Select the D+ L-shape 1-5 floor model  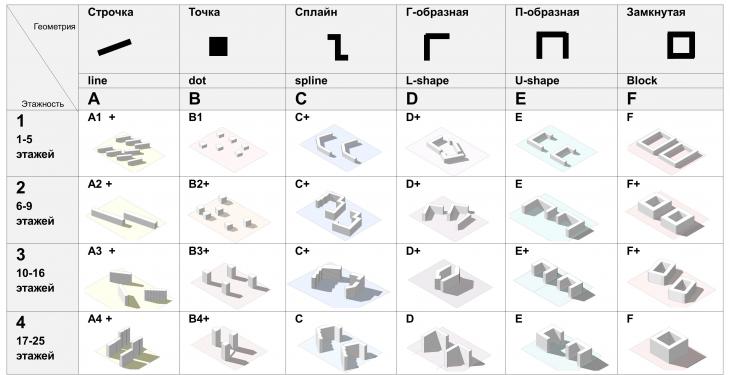point(447,149)
